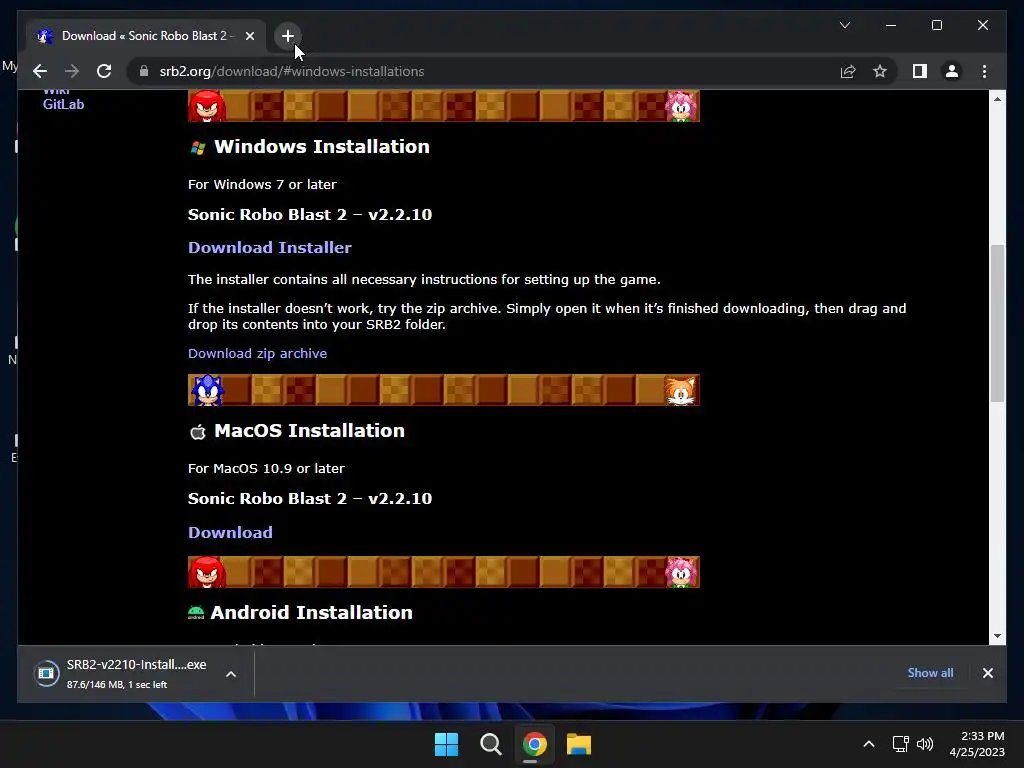Viewport: 1024px width, 768px height.
Task: Click the network tray icon
Action: pyautogui.click(x=901, y=744)
